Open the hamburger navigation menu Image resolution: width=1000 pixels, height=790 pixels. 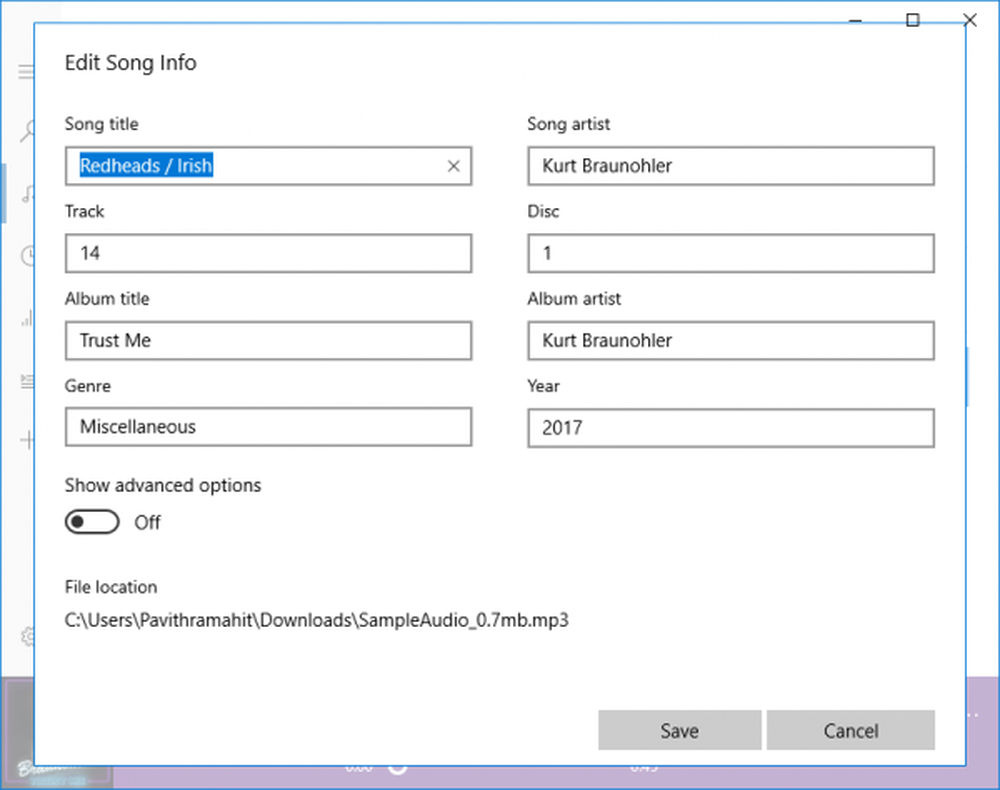26,71
